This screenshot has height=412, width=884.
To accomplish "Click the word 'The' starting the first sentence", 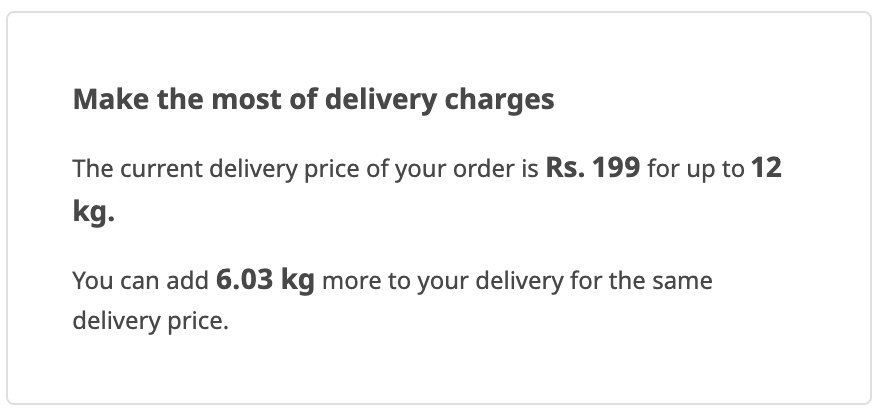I will [93, 169].
